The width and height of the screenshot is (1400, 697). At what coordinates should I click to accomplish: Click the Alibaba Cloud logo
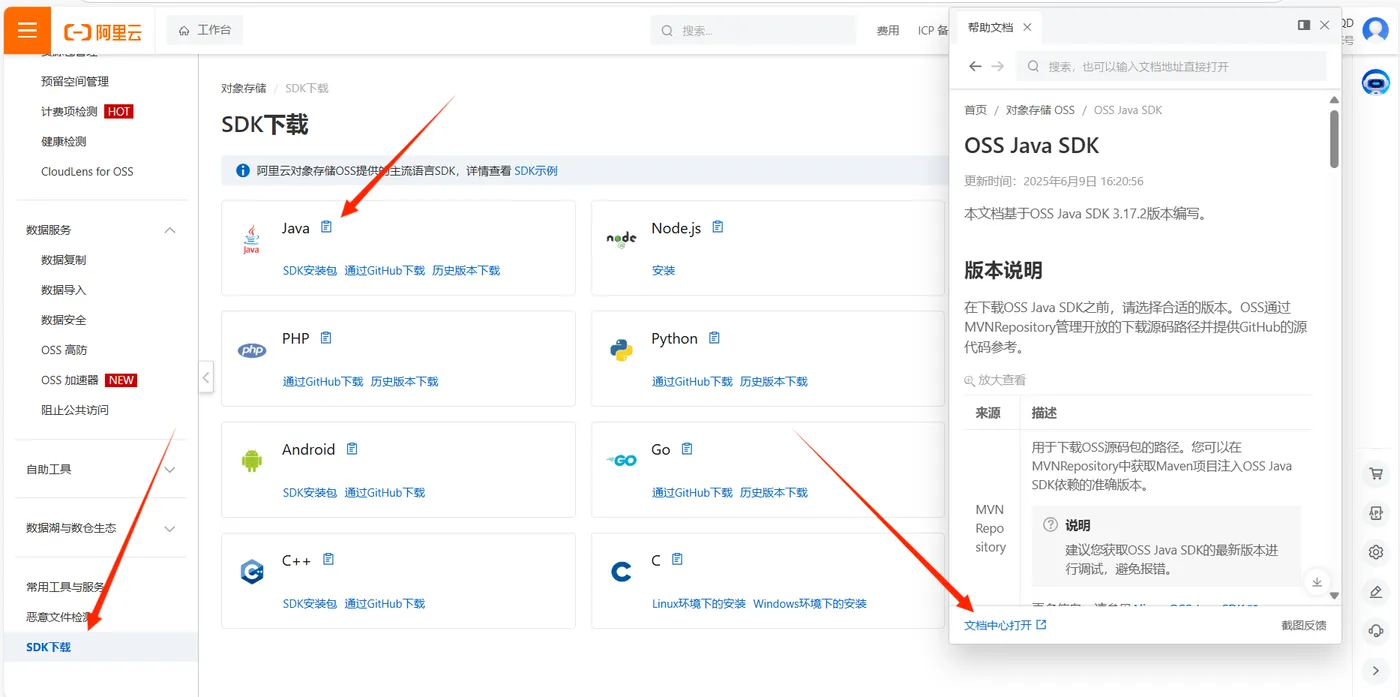tap(103, 32)
